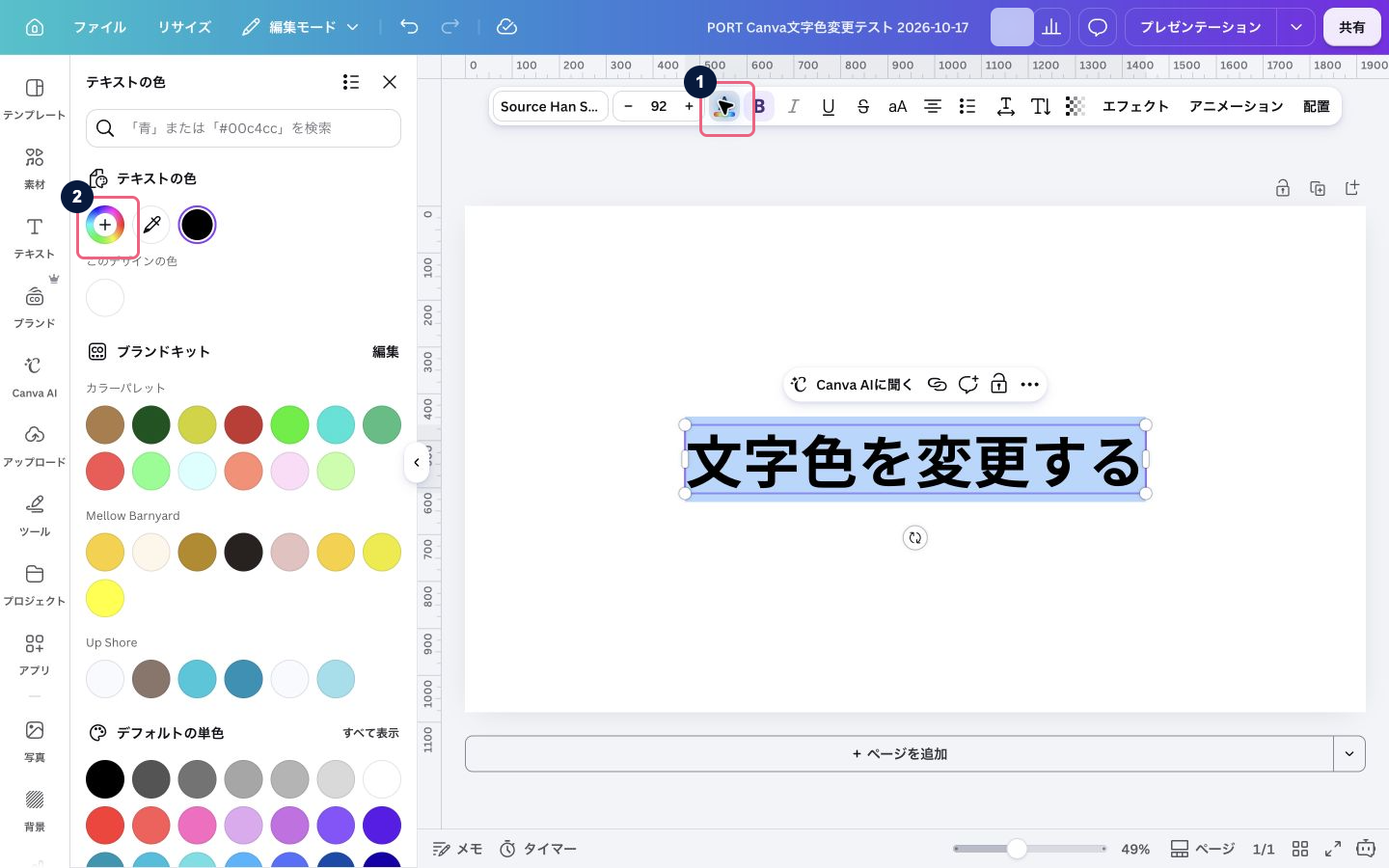Close the テキストの色 panel

coord(390,82)
